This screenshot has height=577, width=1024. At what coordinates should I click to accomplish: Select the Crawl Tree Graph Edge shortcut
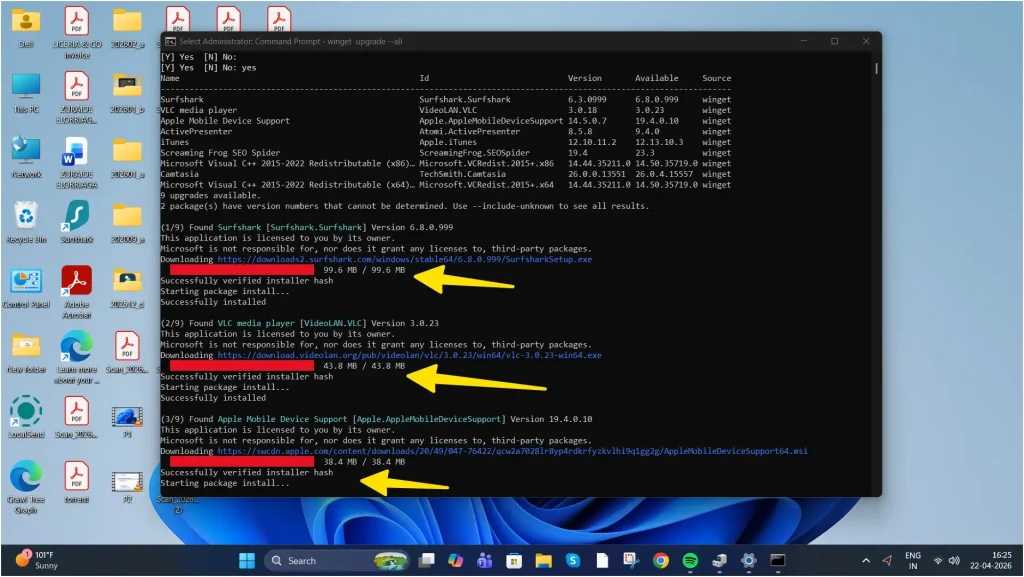click(x=26, y=487)
